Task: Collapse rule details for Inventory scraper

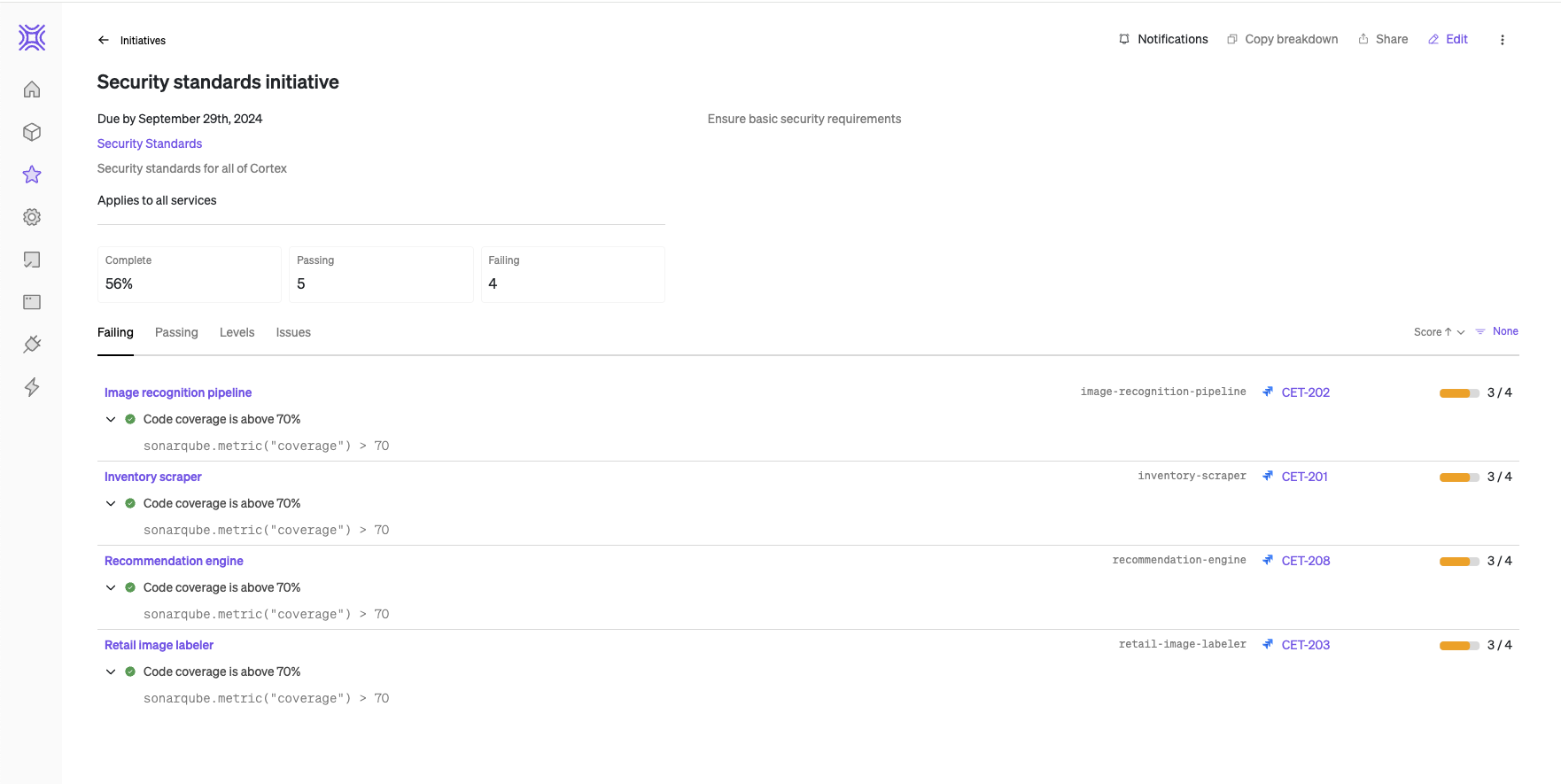Action: coord(111,504)
